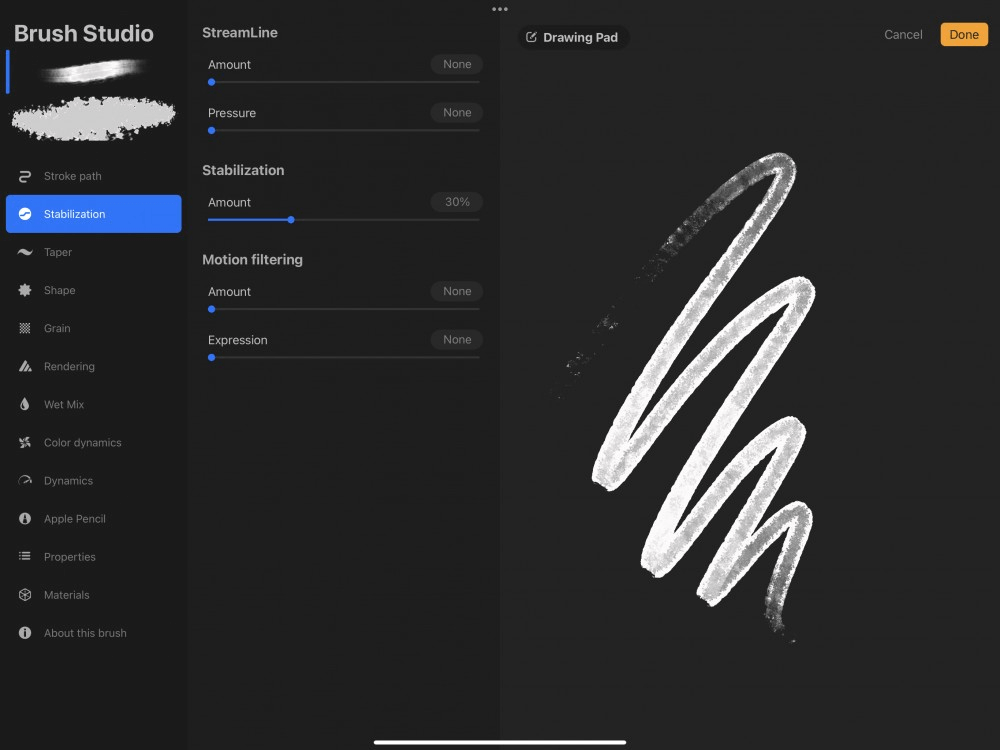
Task: Click the About this brush info icon
Action: click(x=25, y=633)
